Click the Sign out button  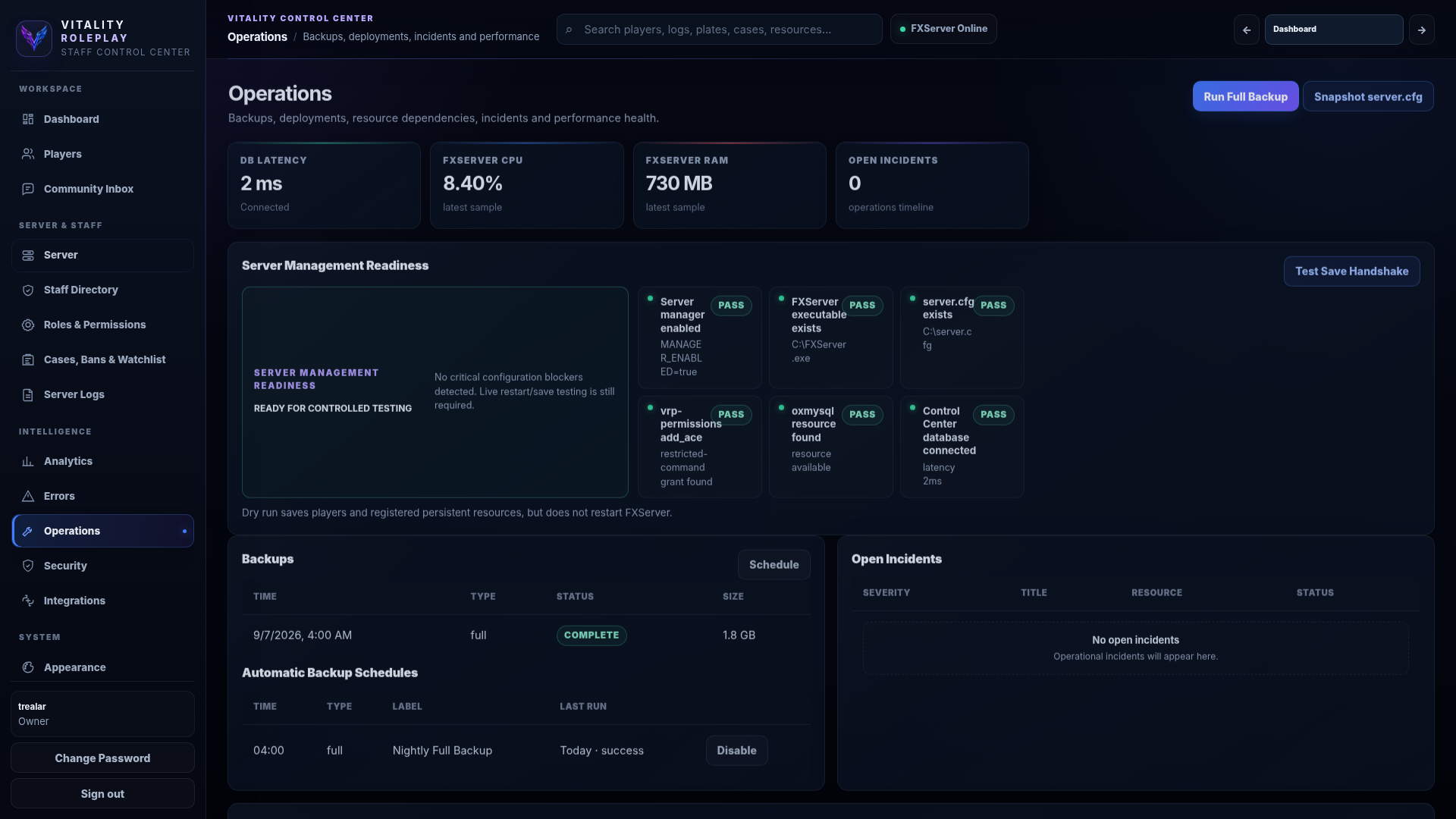(102, 794)
